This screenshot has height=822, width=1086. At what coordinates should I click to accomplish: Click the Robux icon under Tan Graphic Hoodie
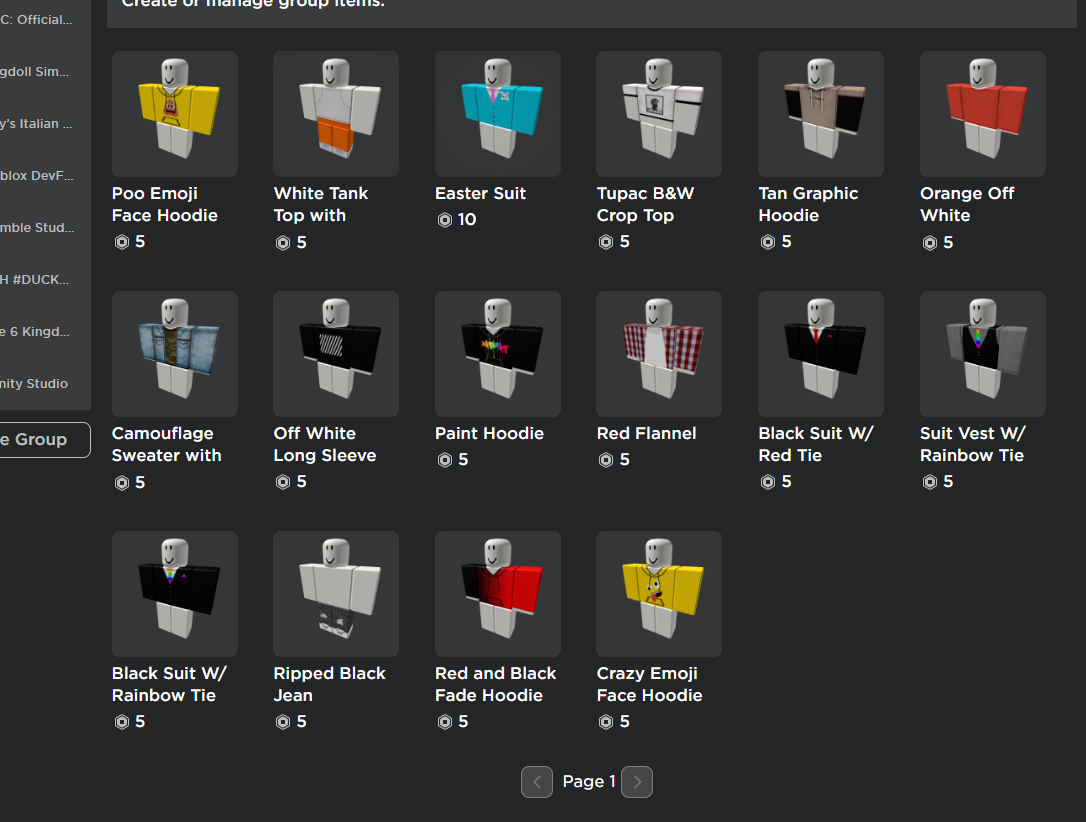click(x=767, y=242)
